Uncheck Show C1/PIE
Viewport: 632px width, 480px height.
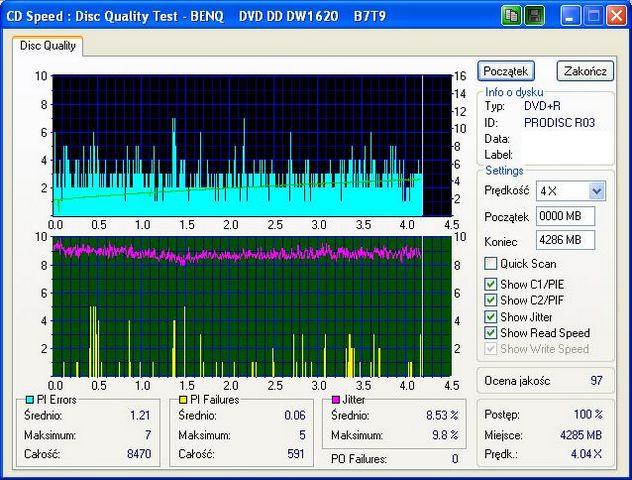(491, 284)
